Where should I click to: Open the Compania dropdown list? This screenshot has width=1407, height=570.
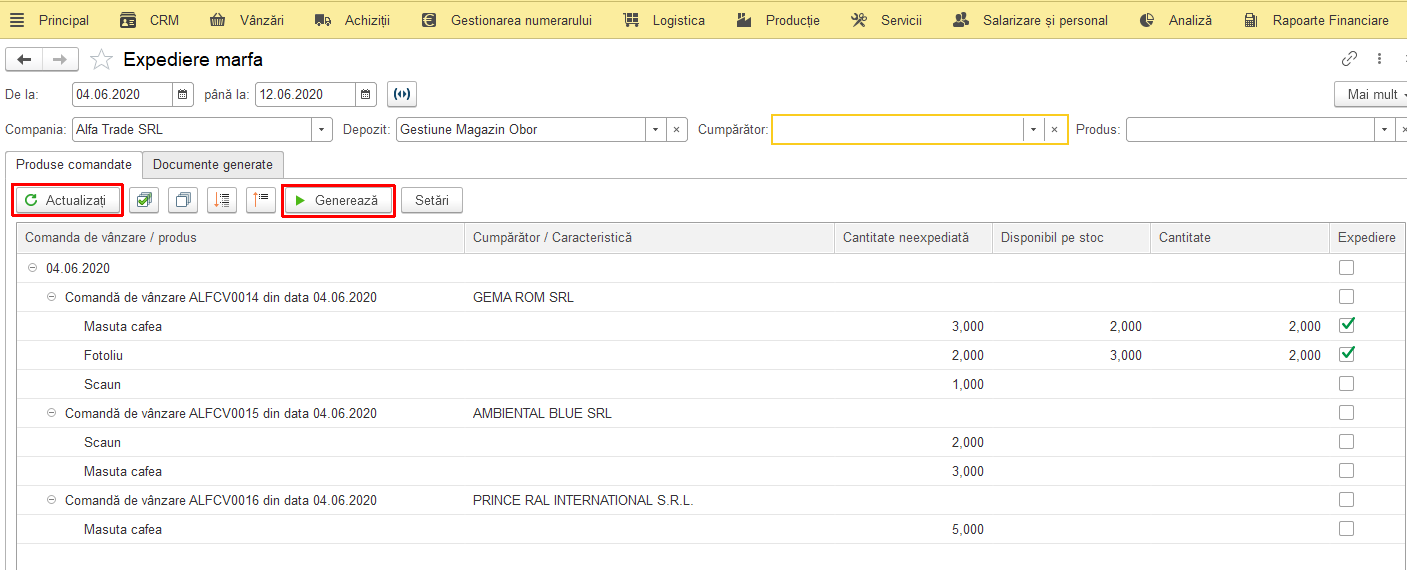[322, 130]
